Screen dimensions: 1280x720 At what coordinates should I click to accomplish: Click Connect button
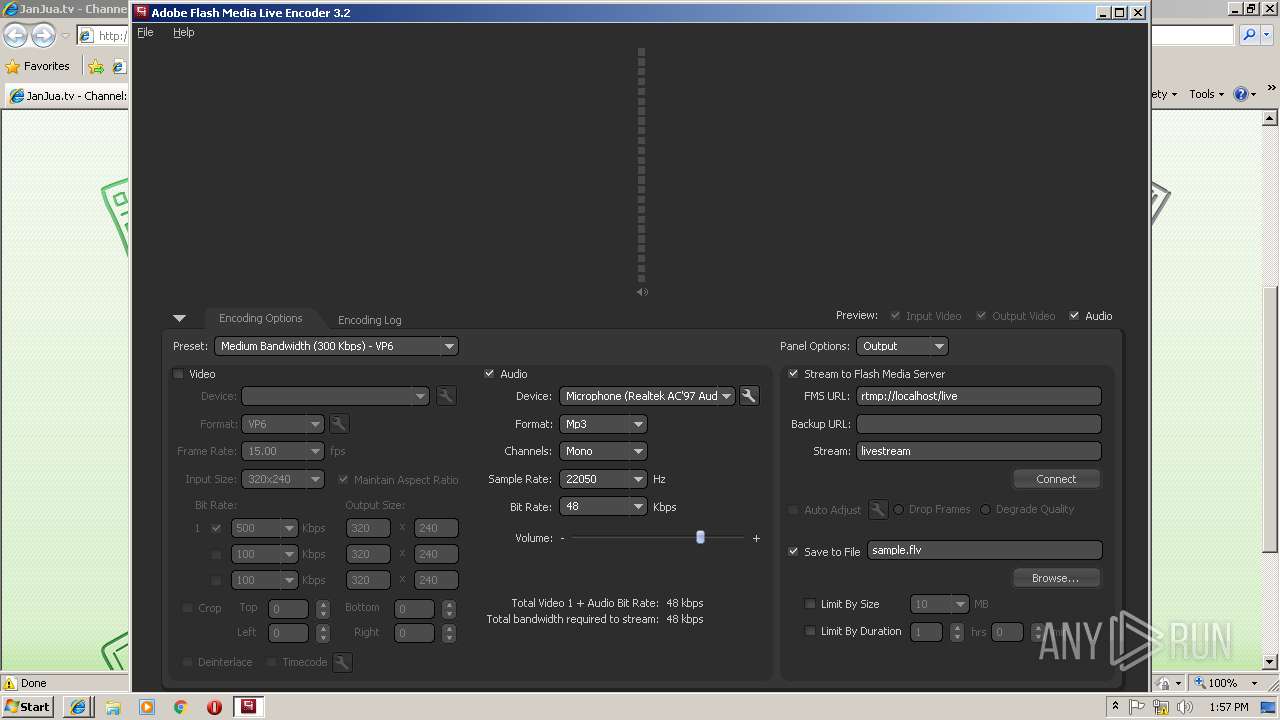click(x=1056, y=479)
